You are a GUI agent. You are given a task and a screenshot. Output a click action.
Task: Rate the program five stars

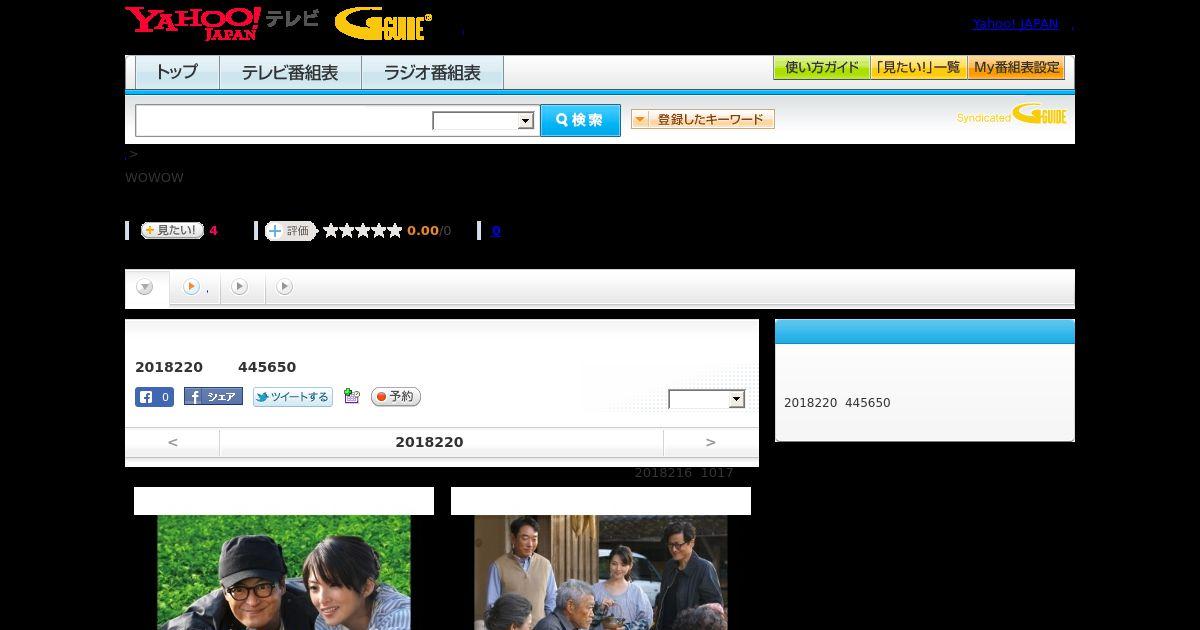click(395, 231)
